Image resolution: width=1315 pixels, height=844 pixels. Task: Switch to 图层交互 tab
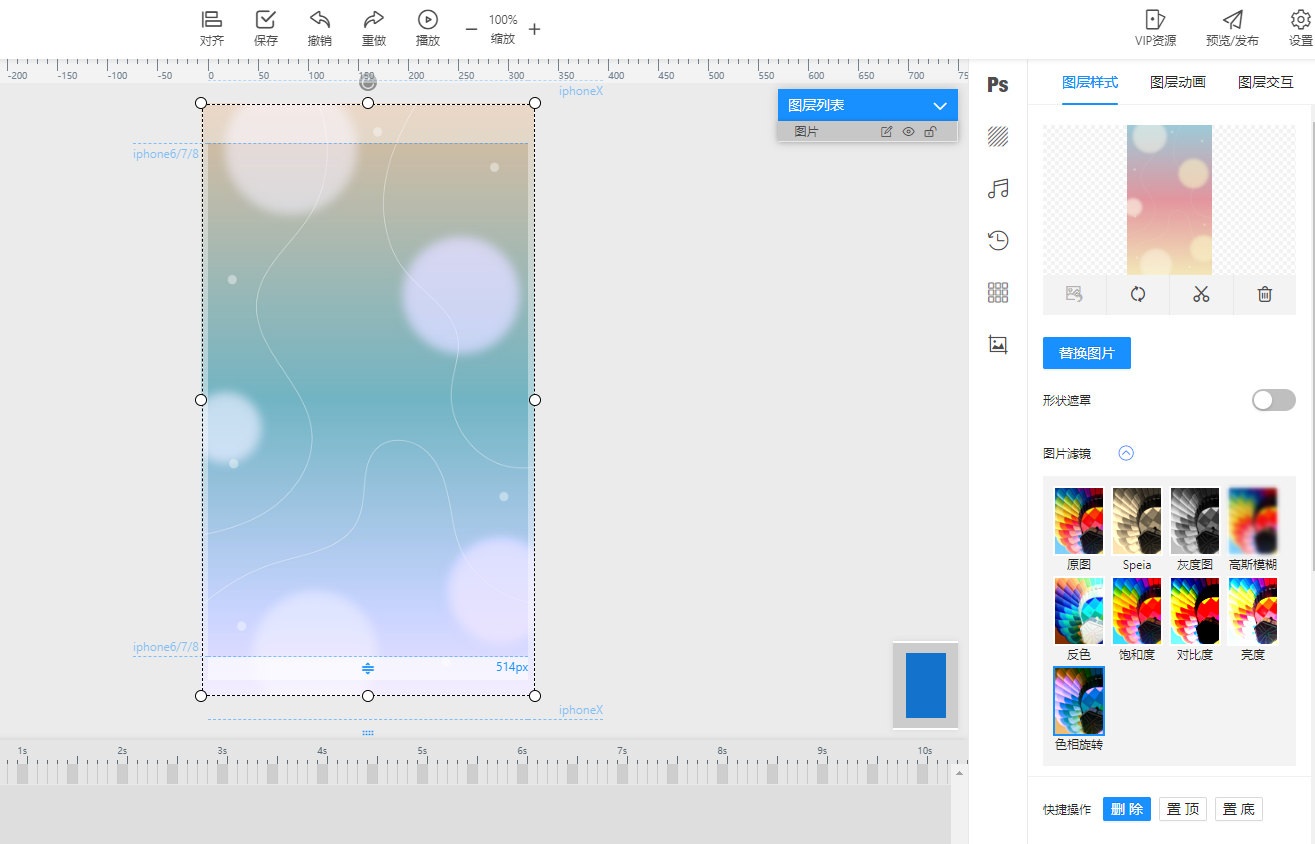[1266, 83]
